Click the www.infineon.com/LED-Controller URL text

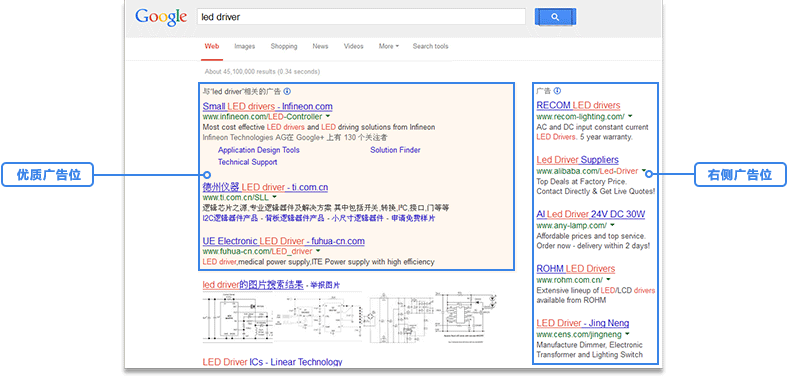coord(263,116)
